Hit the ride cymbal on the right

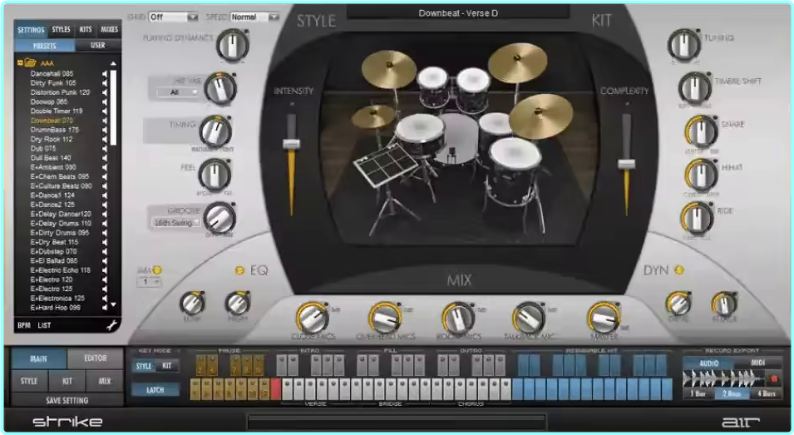click(x=541, y=115)
